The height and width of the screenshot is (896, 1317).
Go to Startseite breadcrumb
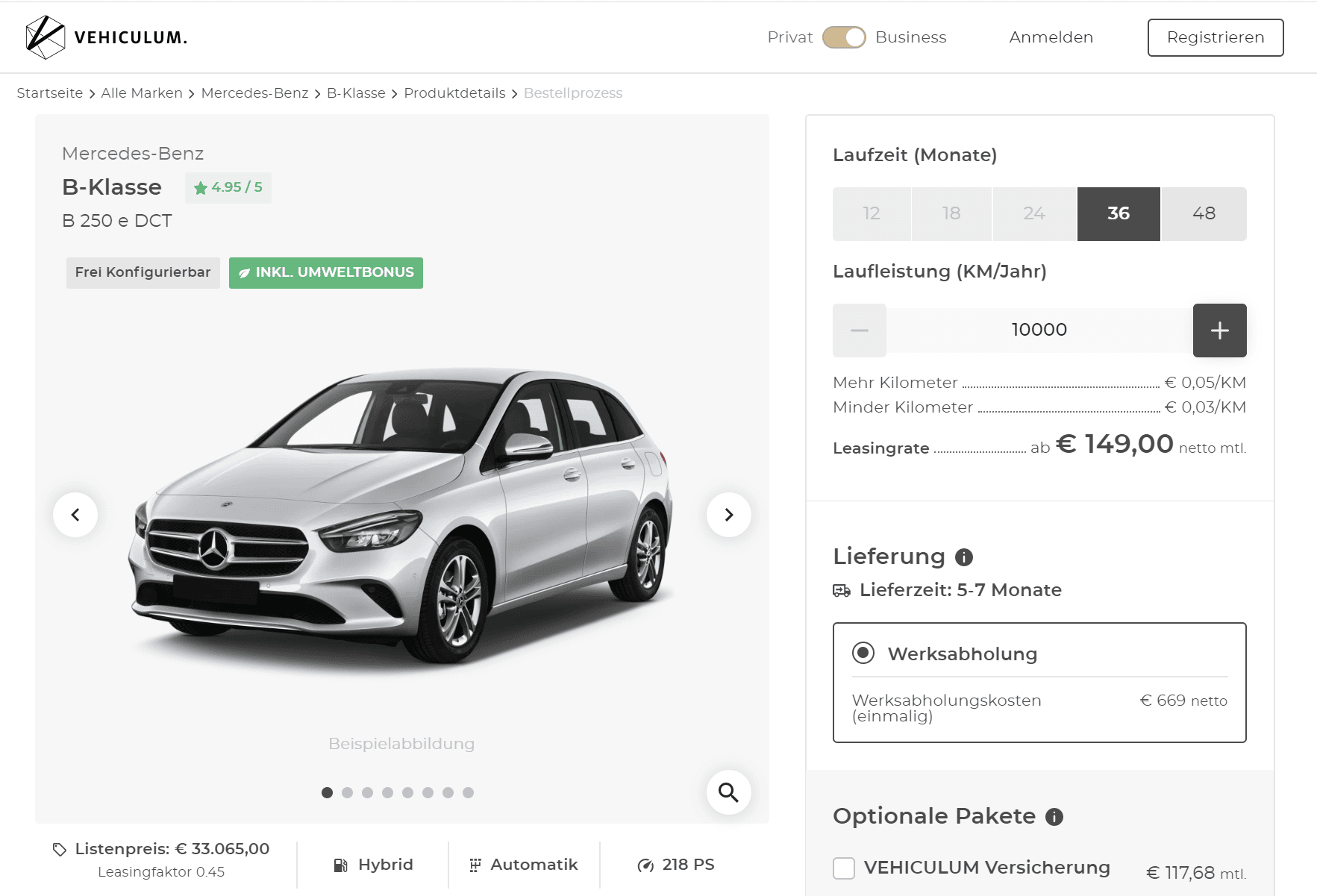50,93
